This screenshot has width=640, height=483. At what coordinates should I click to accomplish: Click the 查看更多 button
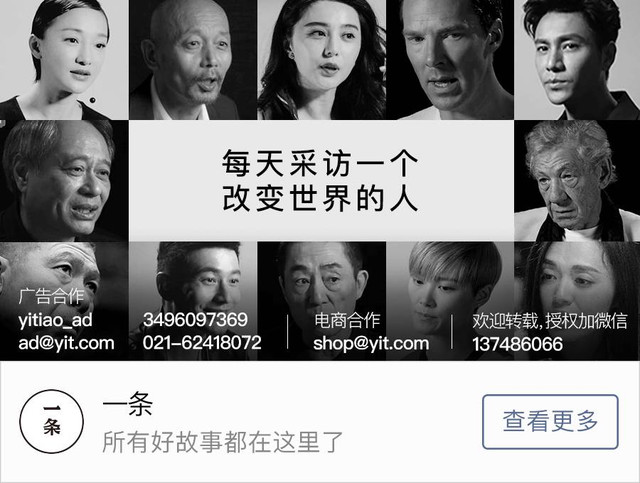coord(550,422)
